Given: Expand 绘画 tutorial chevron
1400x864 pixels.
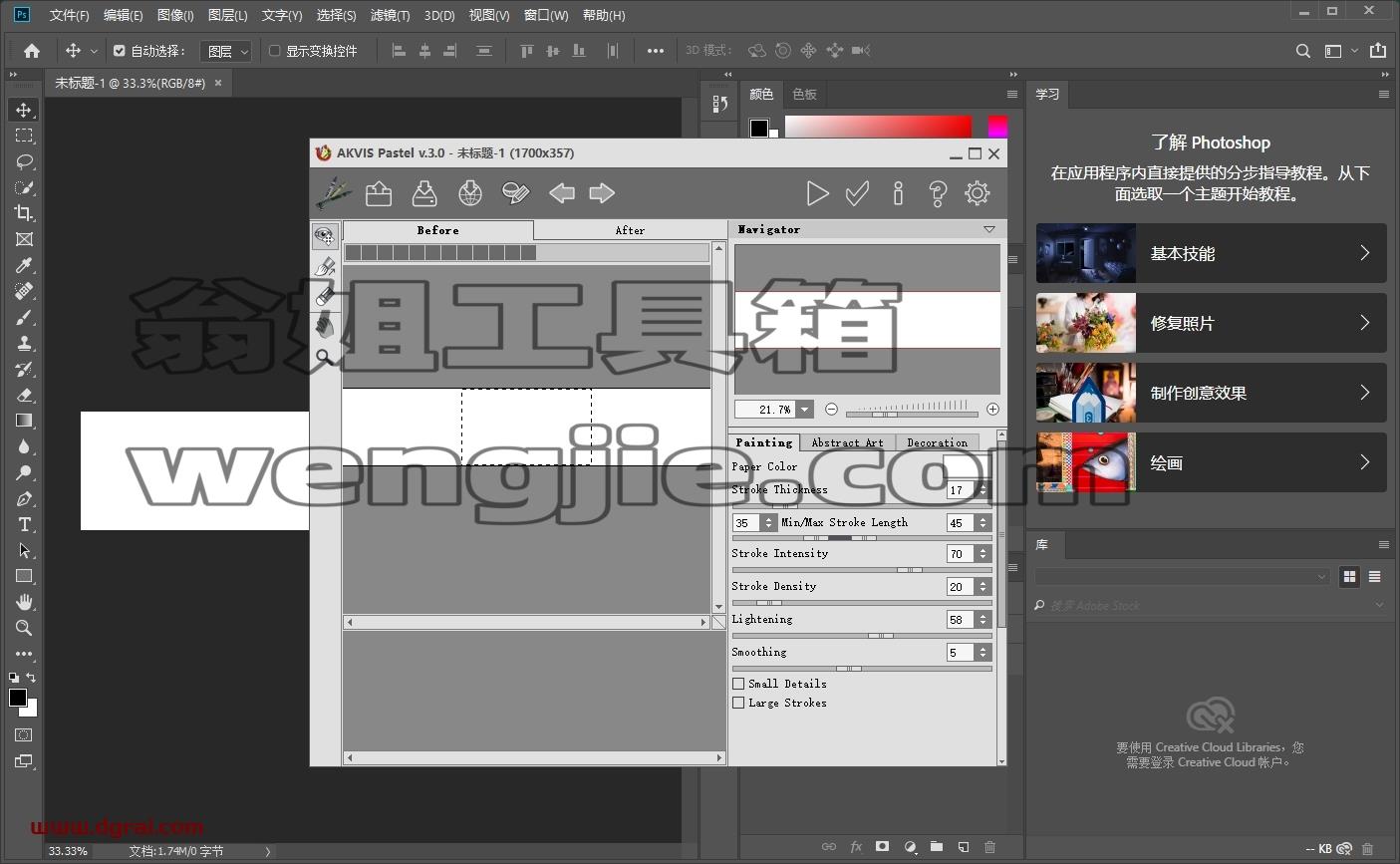Looking at the screenshot, I should [1365, 462].
